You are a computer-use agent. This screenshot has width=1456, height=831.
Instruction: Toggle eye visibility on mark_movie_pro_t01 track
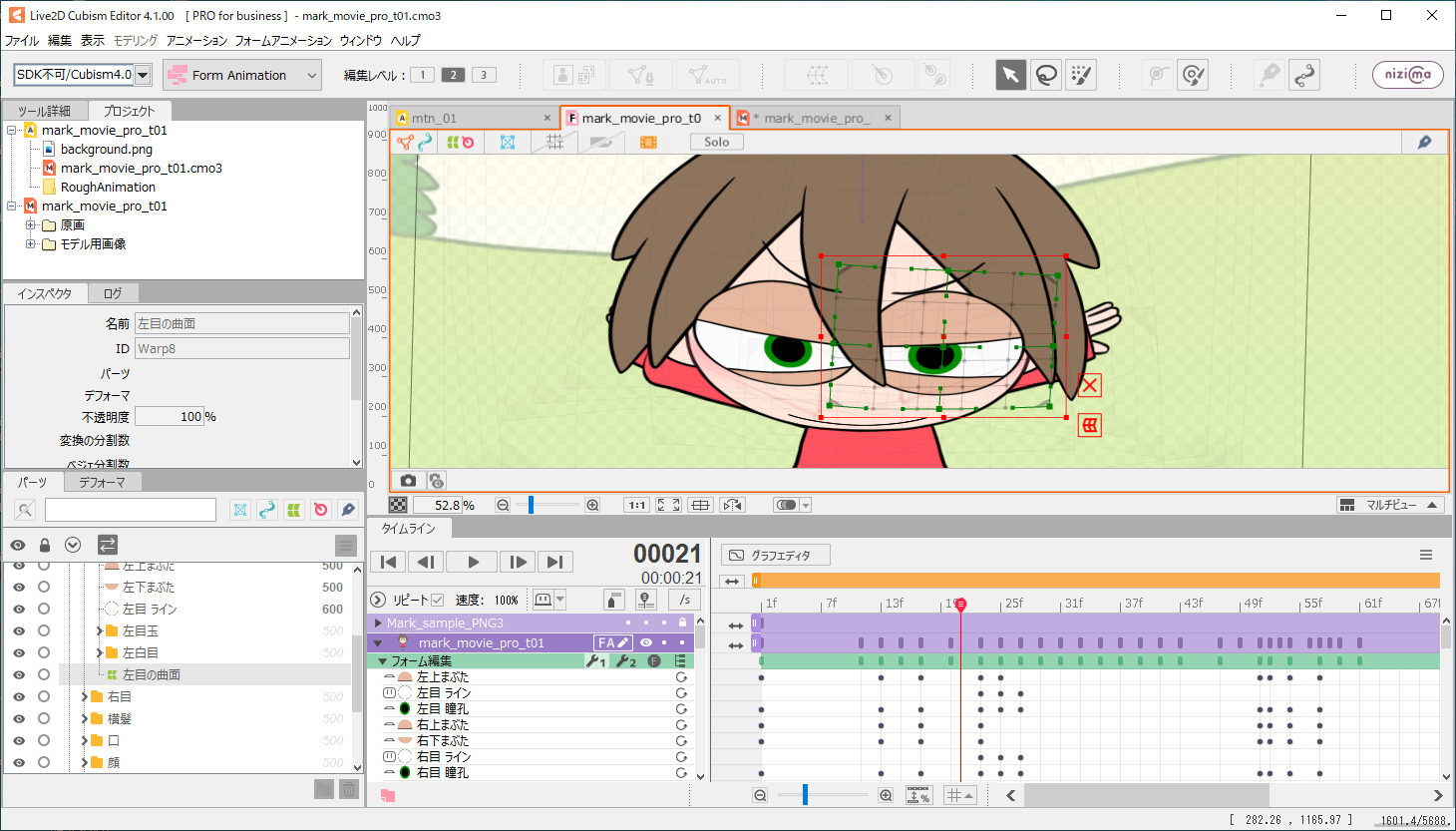646,642
